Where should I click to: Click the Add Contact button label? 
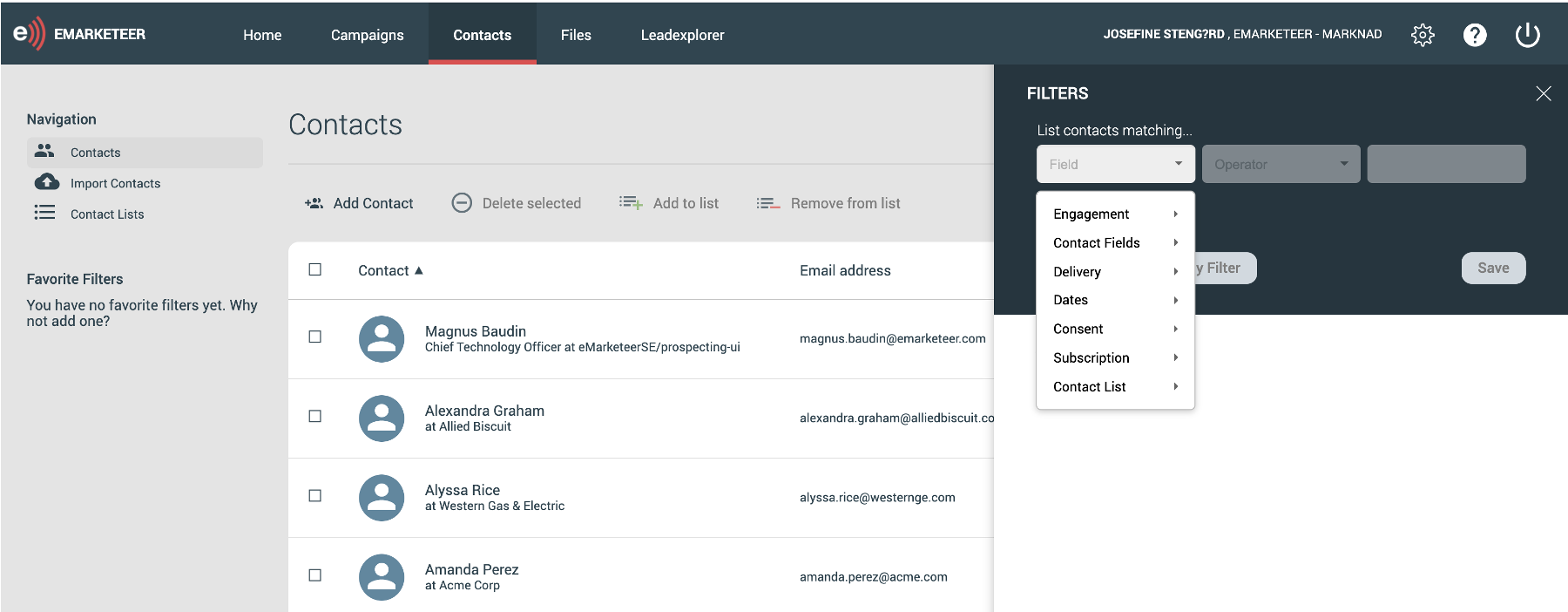point(374,203)
